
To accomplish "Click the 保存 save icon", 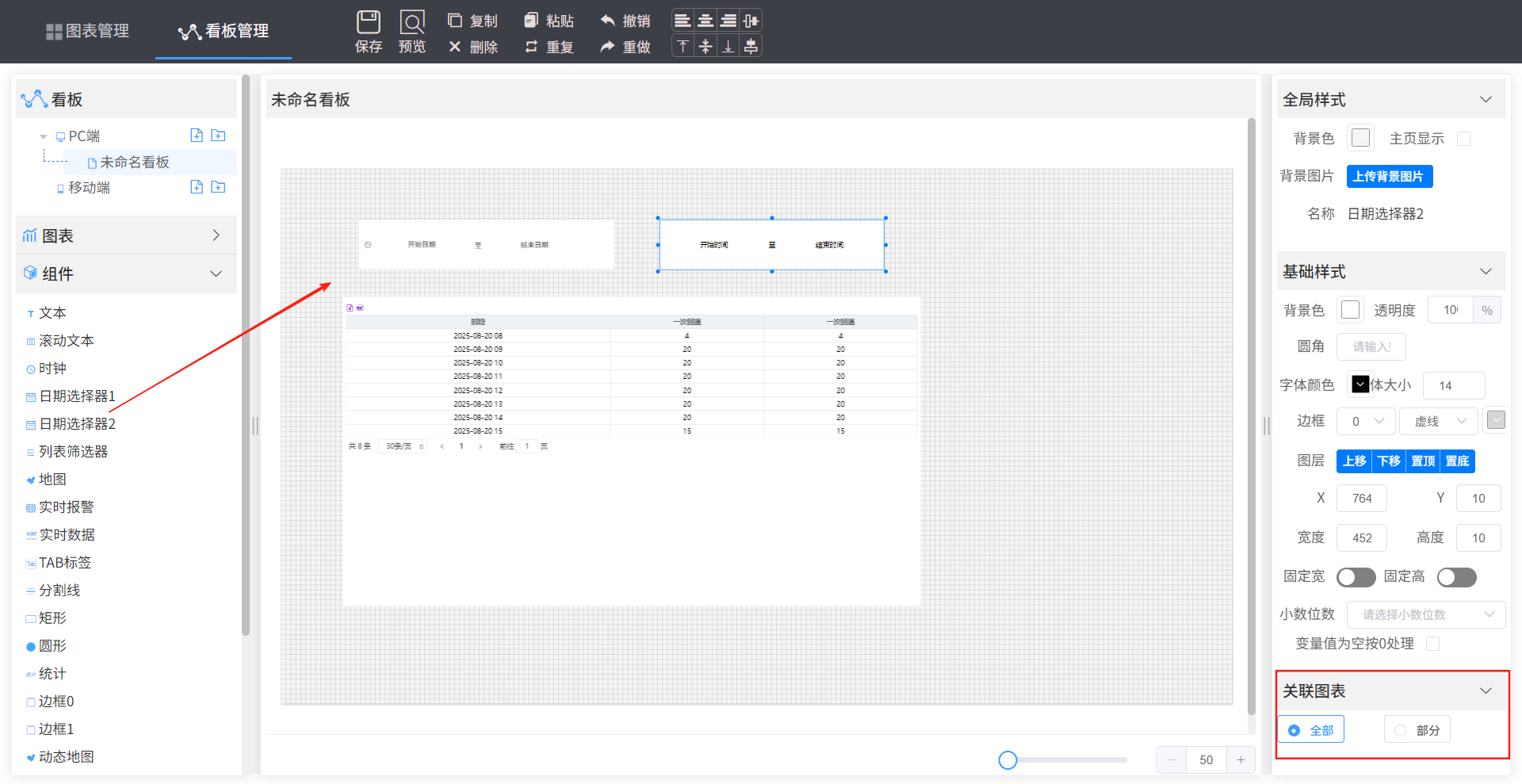I will [x=368, y=22].
